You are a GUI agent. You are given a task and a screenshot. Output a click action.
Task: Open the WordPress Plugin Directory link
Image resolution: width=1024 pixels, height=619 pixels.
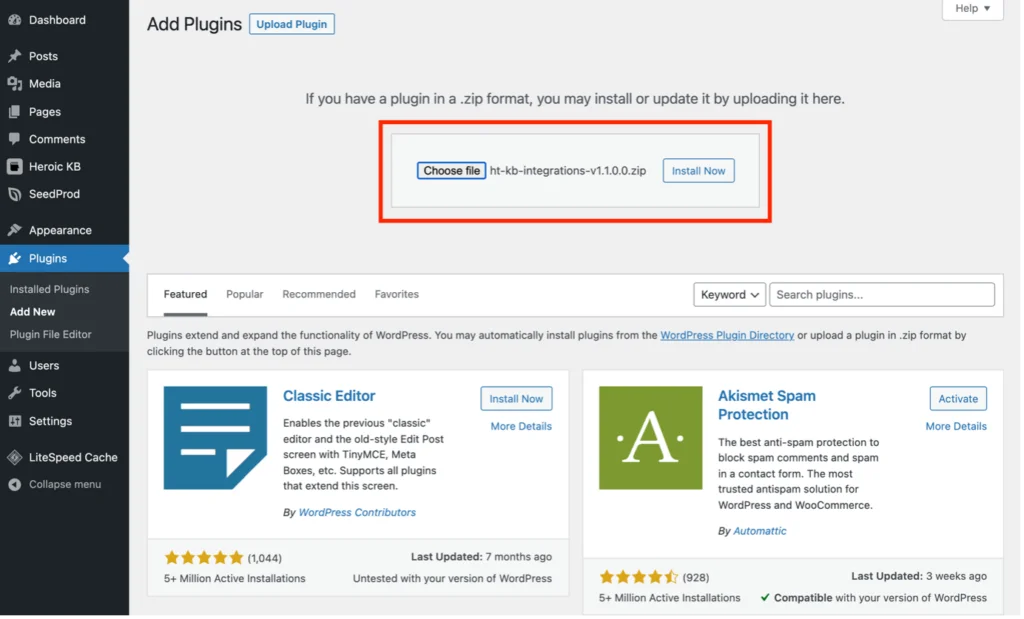click(x=728, y=336)
